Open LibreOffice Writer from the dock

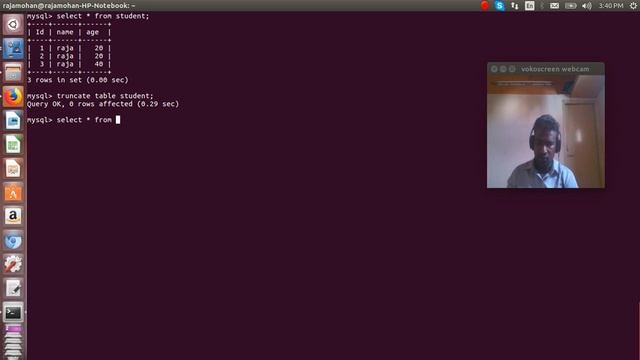(13, 121)
